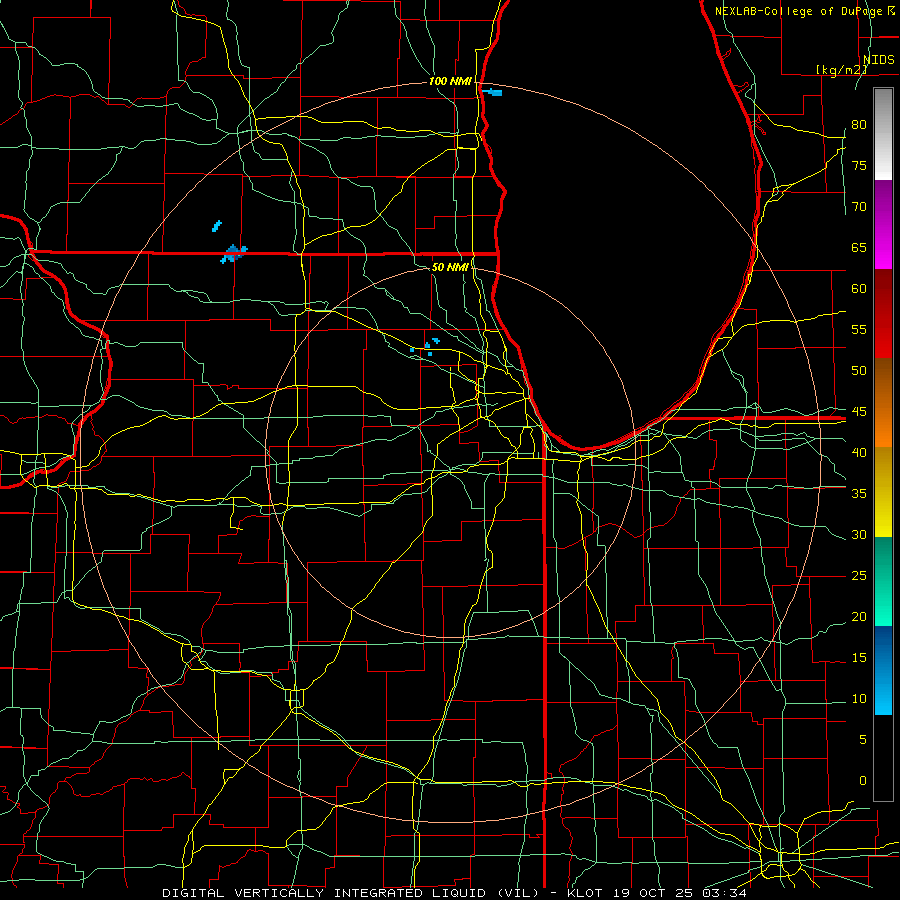Click the (VIL) abbreviation in the footer

[518, 893]
